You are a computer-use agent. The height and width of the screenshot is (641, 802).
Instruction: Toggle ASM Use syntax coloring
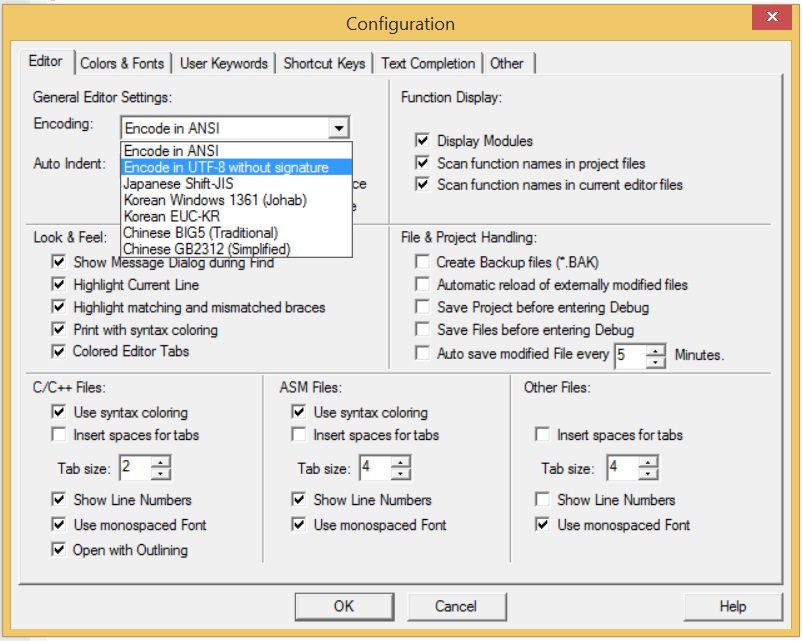pos(299,412)
